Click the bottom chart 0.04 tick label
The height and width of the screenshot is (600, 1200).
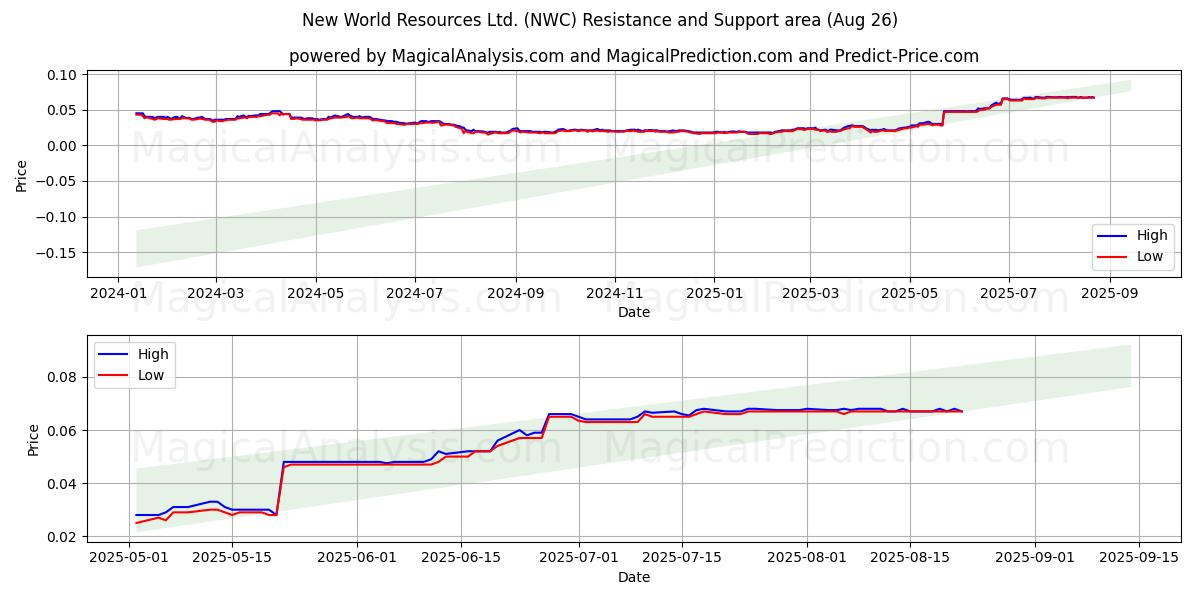[x=62, y=484]
